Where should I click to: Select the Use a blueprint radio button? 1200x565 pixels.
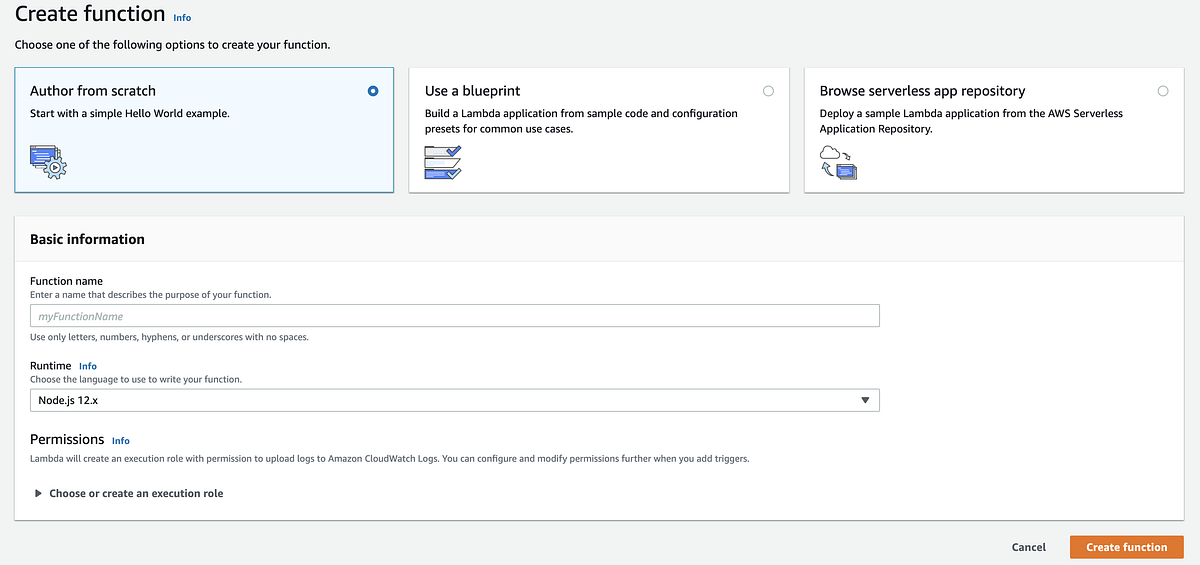(x=768, y=91)
